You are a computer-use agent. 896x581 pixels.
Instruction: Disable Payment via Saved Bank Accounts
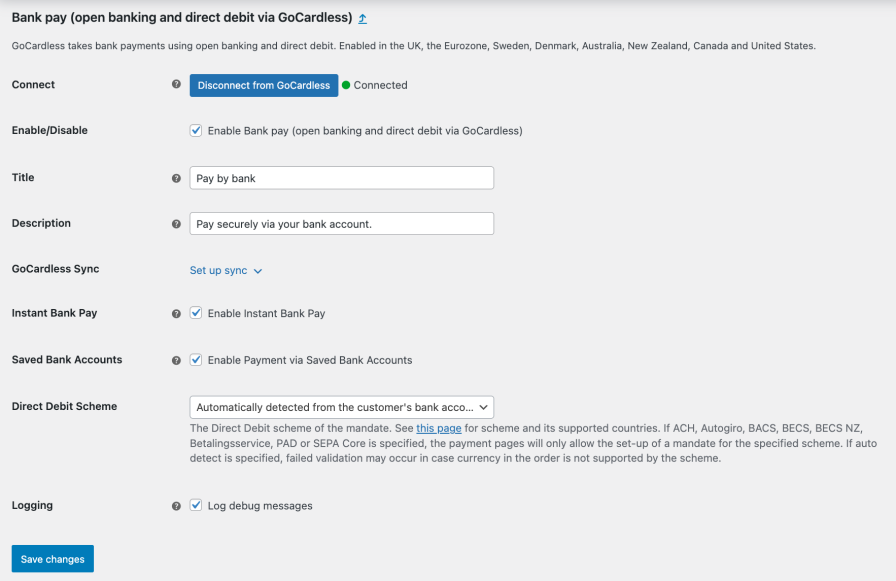pos(196,360)
